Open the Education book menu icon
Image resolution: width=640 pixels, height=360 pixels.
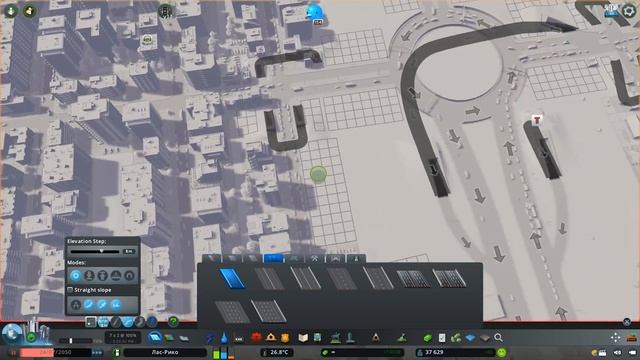tap(303, 338)
